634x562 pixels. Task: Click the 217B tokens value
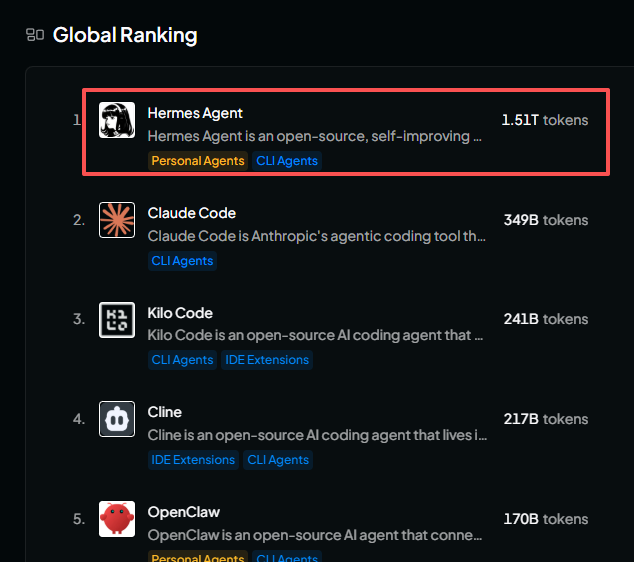click(x=546, y=419)
